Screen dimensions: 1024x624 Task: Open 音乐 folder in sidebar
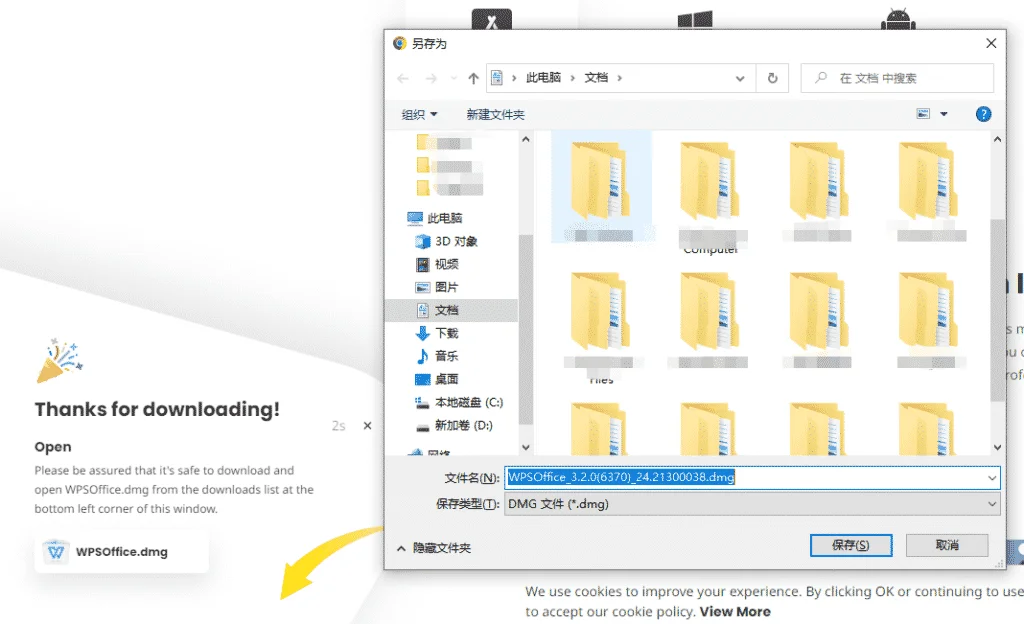point(446,356)
